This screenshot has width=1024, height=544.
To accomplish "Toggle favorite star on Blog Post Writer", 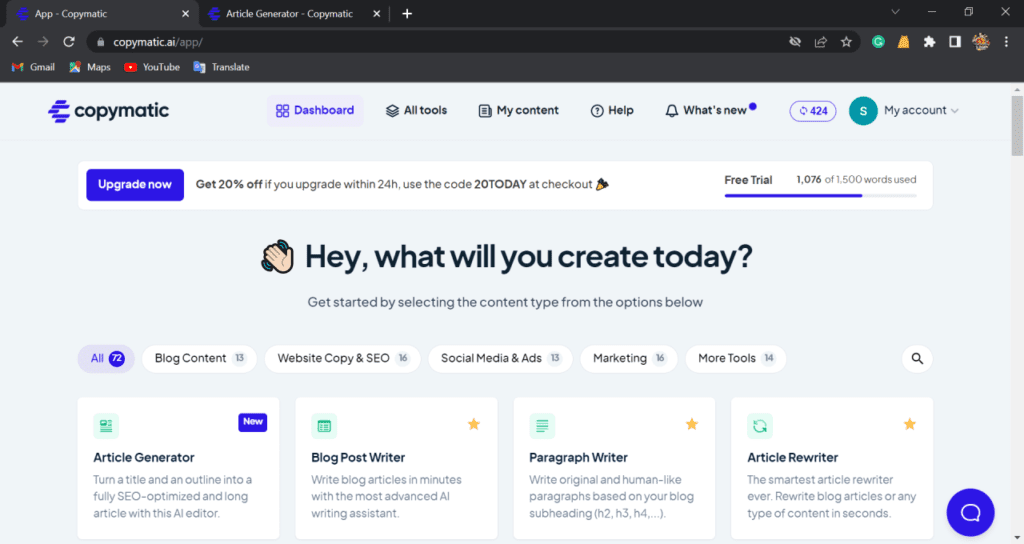I will pyautogui.click(x=474, y=424).
